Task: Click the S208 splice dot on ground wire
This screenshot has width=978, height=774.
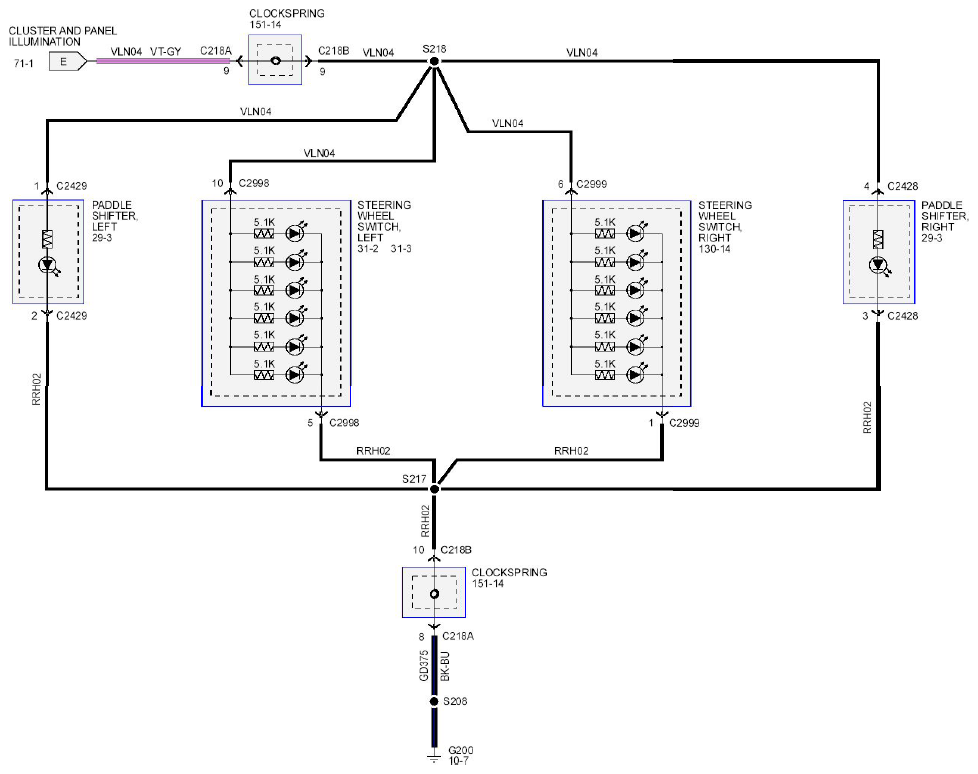Action: point(434,702)
